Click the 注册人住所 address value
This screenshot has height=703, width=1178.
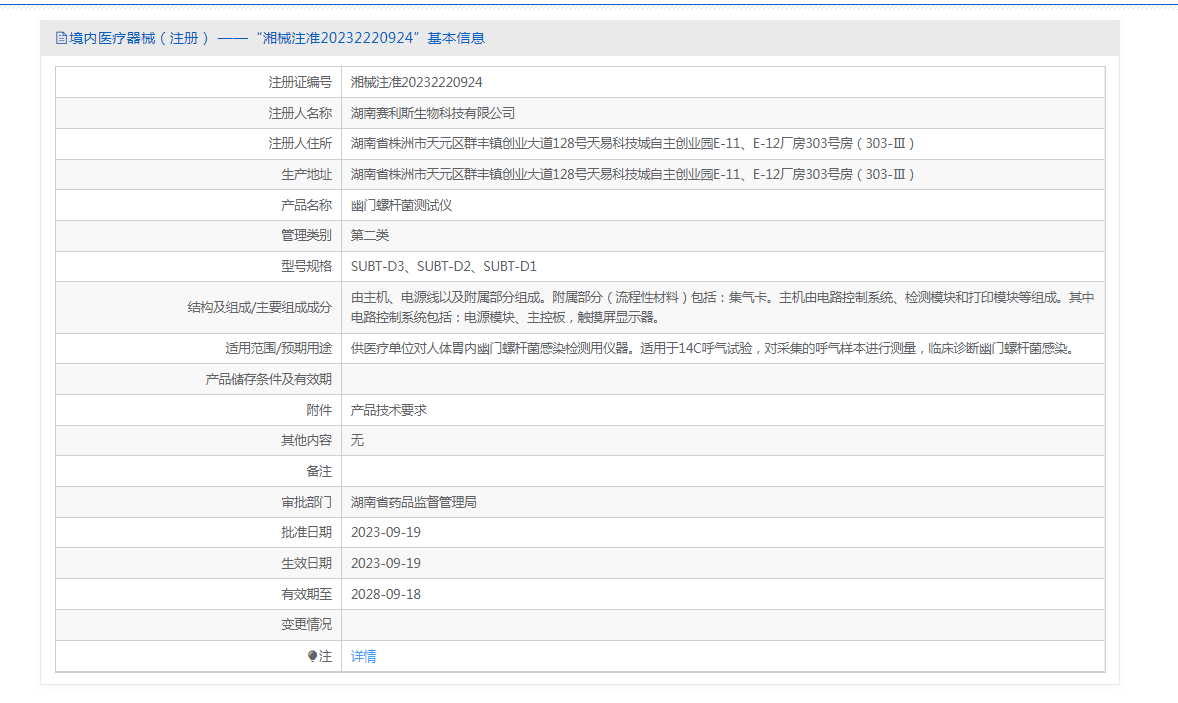click(x=633, y=143)
